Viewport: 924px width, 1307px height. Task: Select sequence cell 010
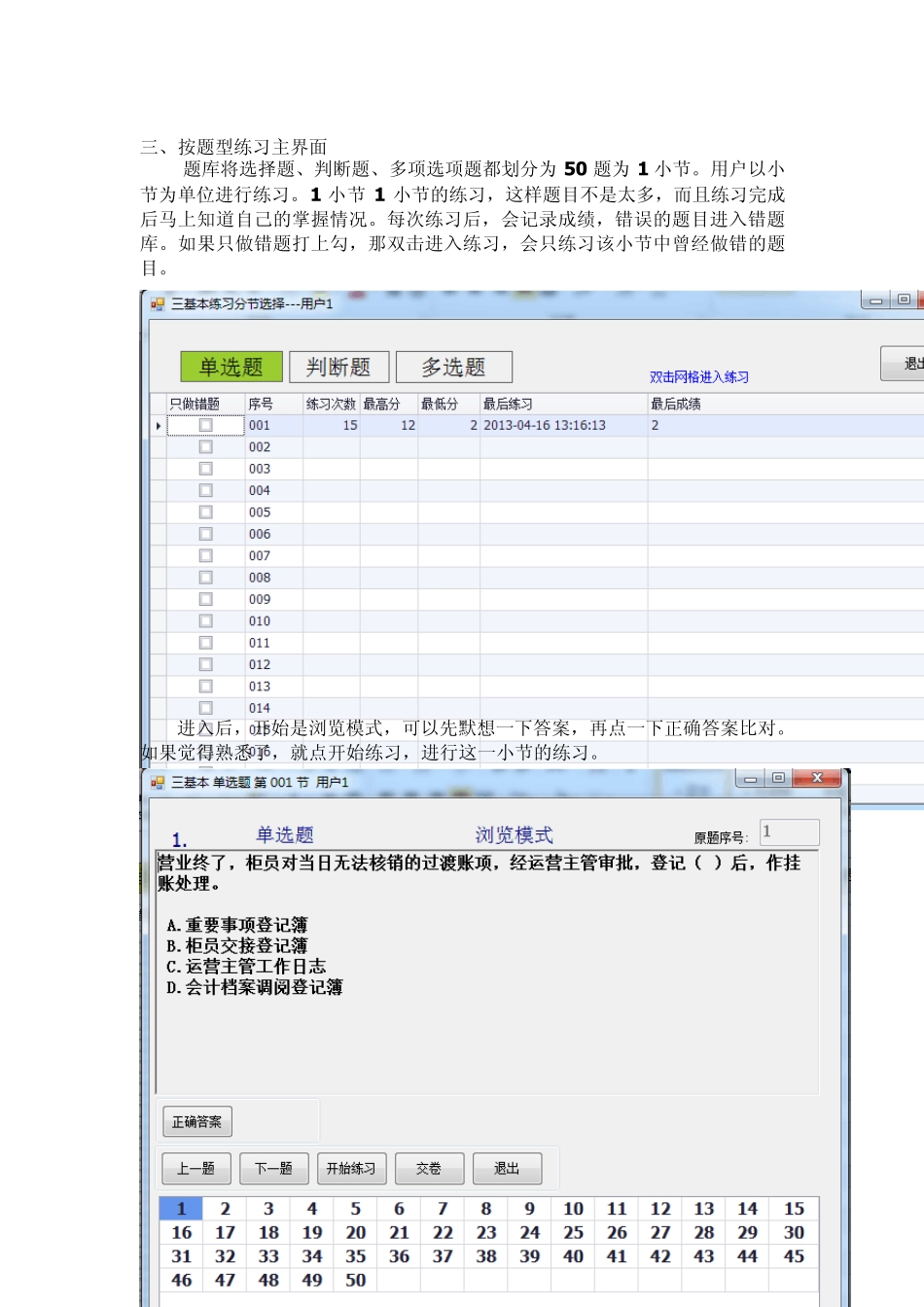[x=273, y=621]
